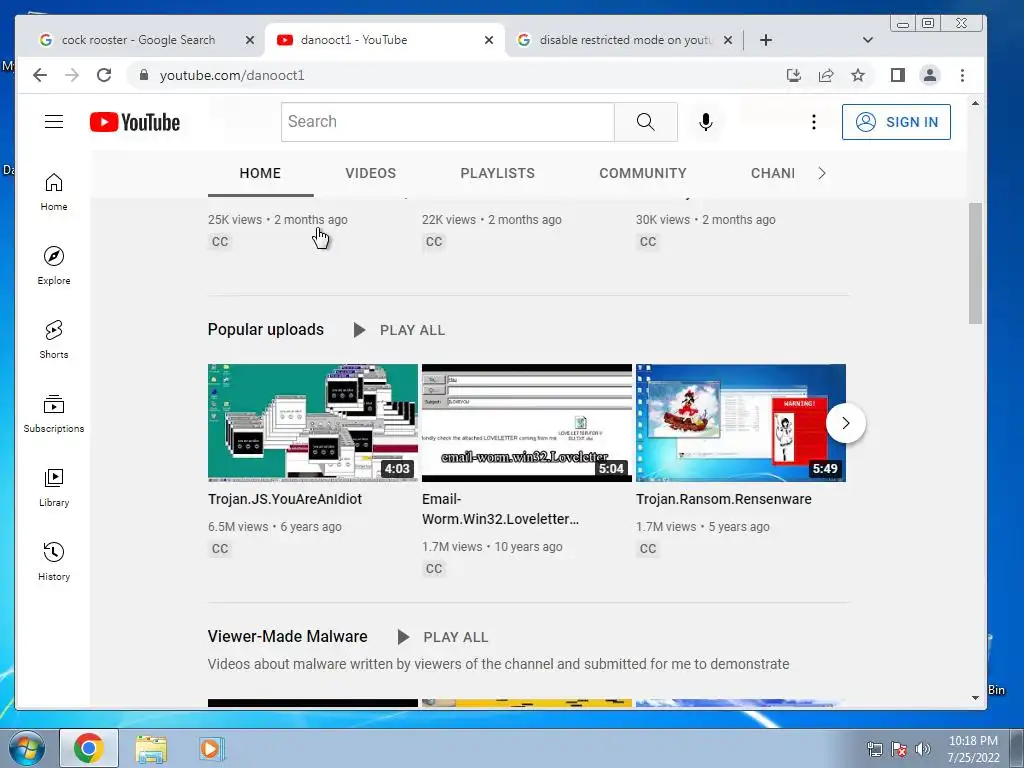Screen dimensions: 1024x768
Task: Click the '6.5M views • 6 years ago' text
Action: coord(274,526)
